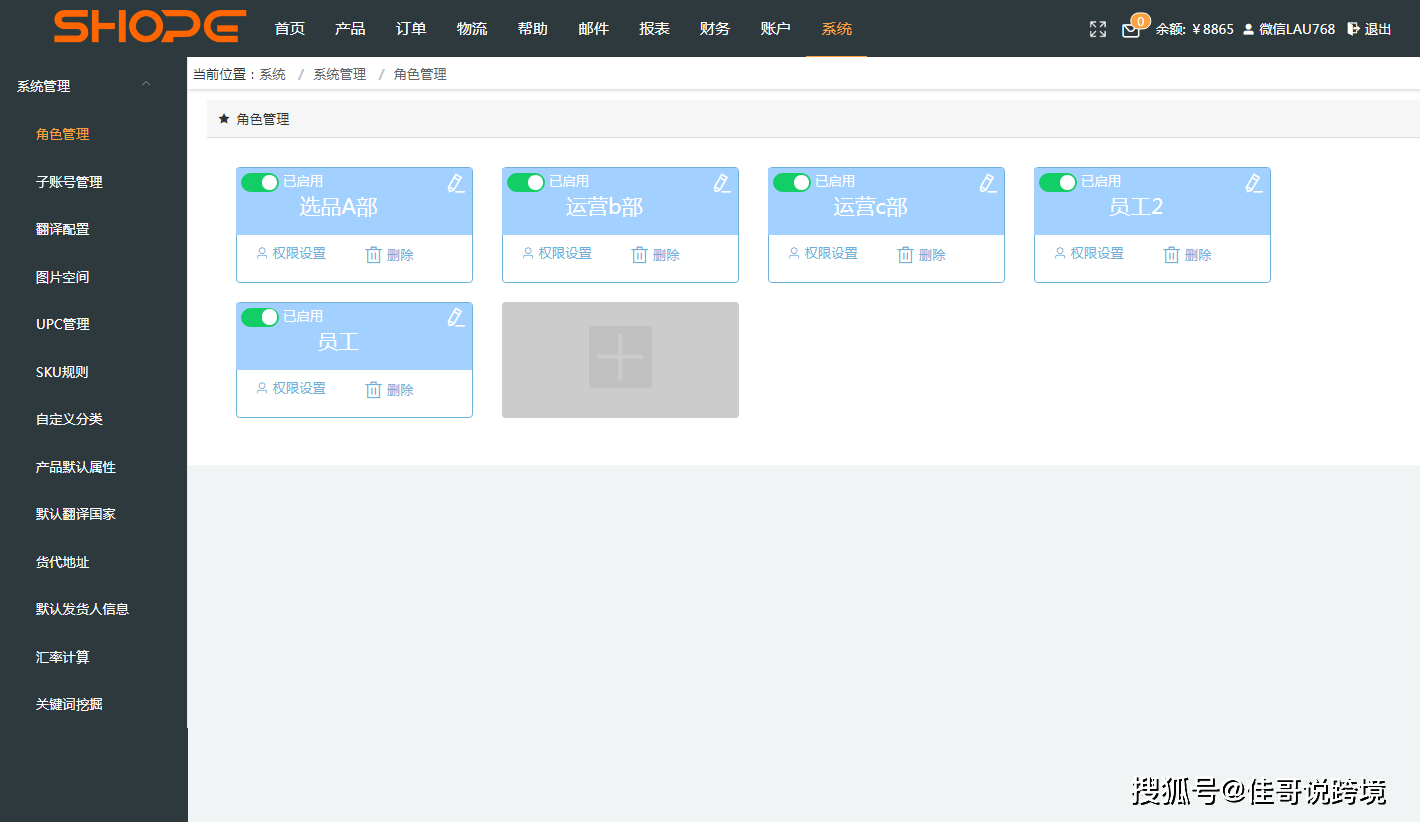Disable the 已启用 toggle on 选品A部
Viewport: 1420px width, 822px height.
tap(260, 182)
